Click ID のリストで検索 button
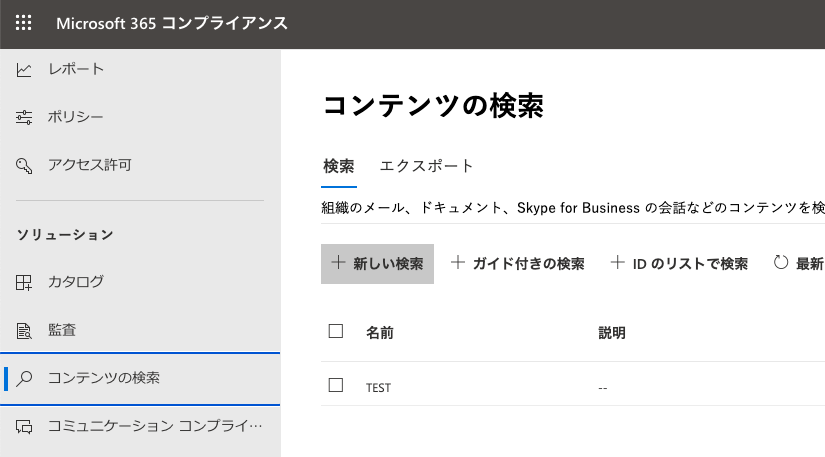 pos(678,264)
